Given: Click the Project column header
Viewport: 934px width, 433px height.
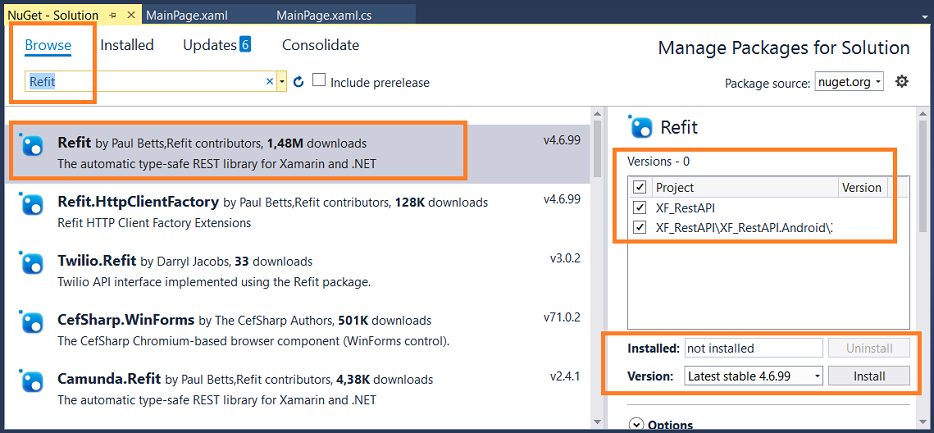Looking at the screenshot, I should 745,188.
